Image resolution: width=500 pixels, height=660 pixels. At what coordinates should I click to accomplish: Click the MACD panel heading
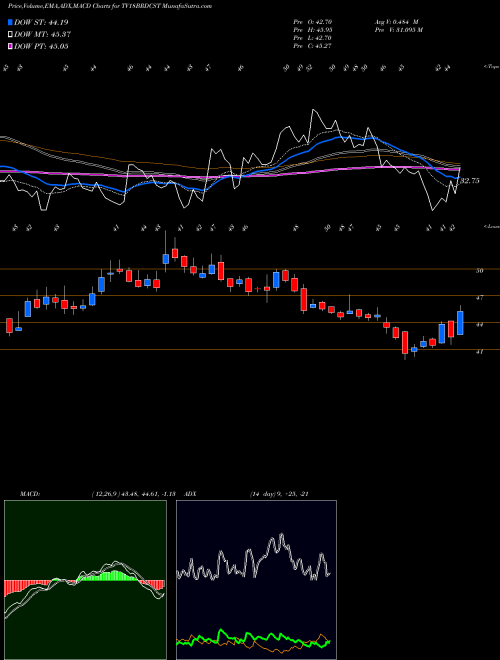coord(30,494)
